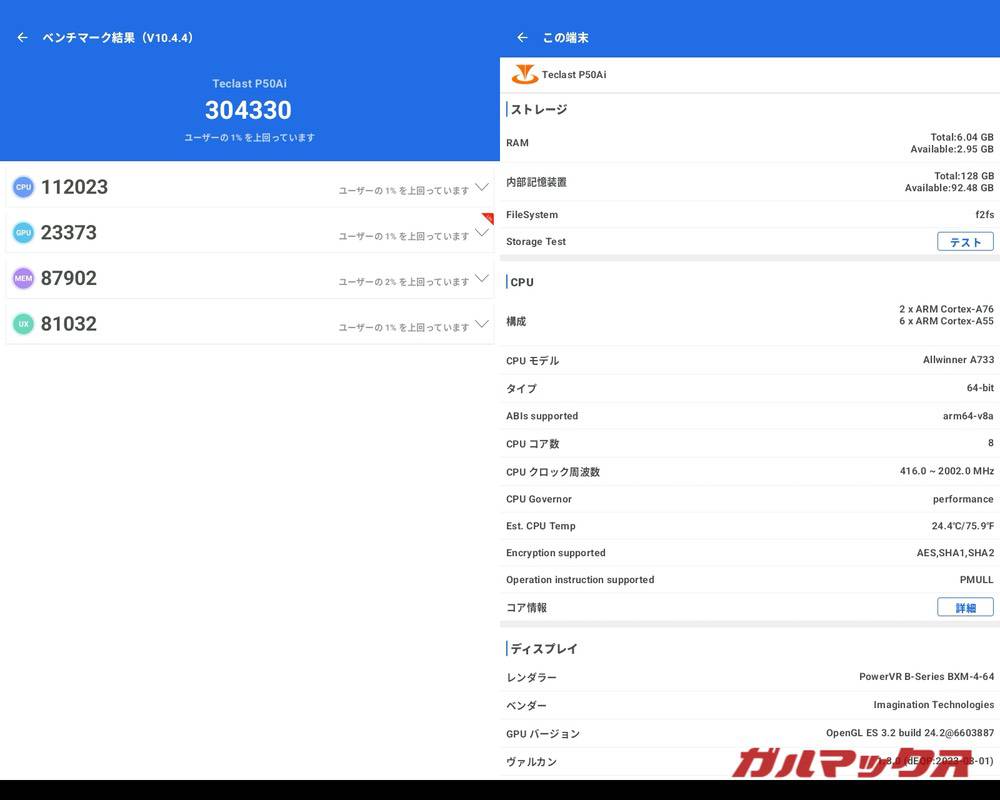Tap the この端末 header title

click(x=565, y=37)
